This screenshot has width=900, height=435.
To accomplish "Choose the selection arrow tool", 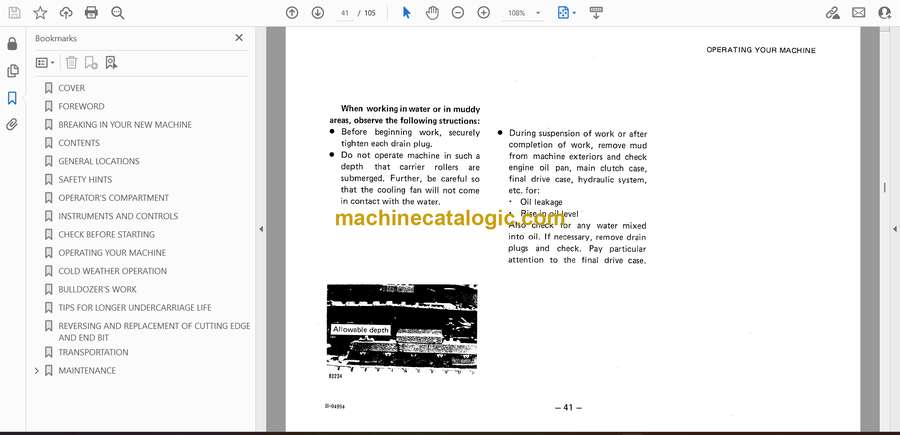I will pos(406,13).
